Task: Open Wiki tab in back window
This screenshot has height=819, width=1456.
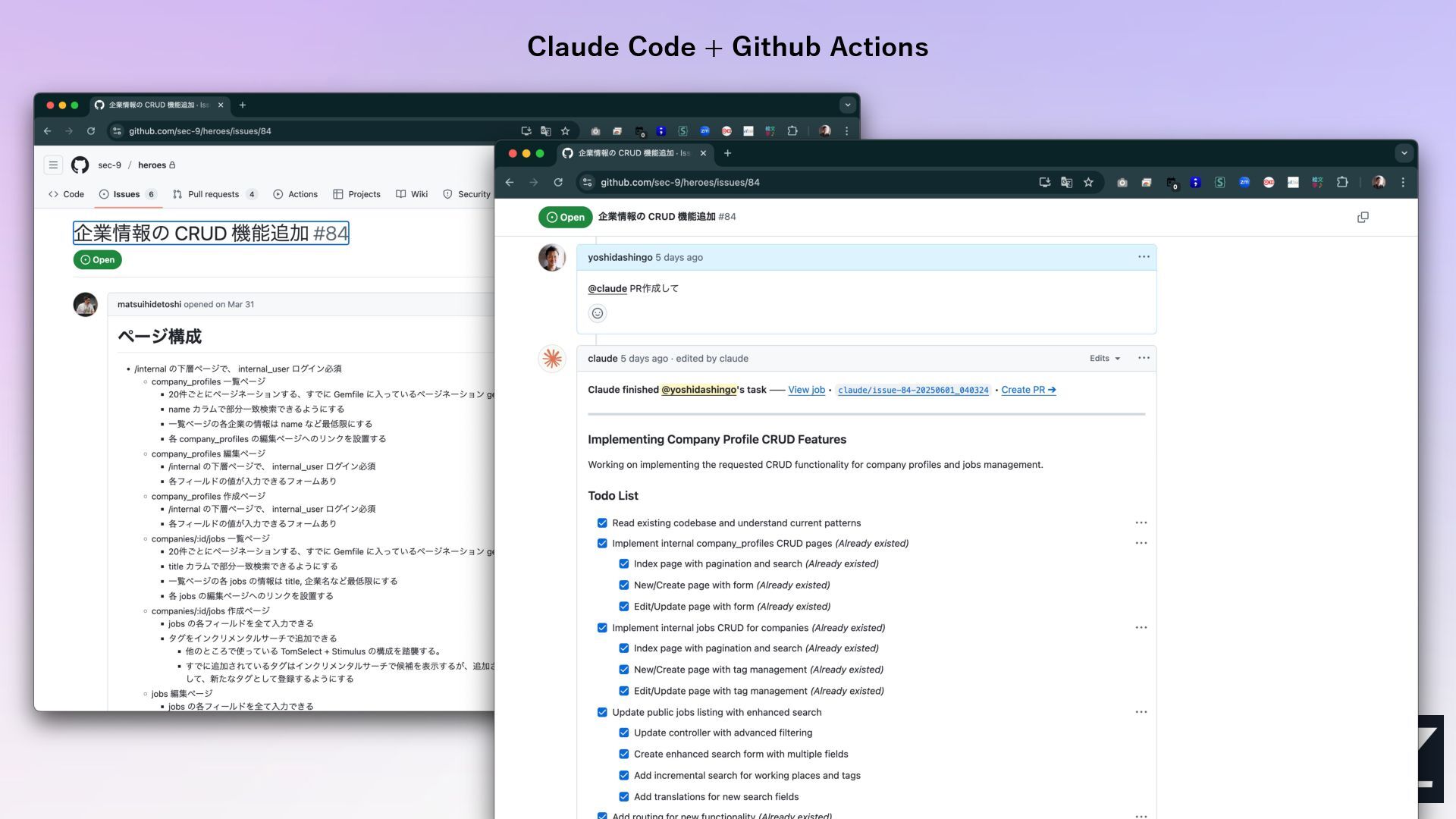Action: coord(412,194)
